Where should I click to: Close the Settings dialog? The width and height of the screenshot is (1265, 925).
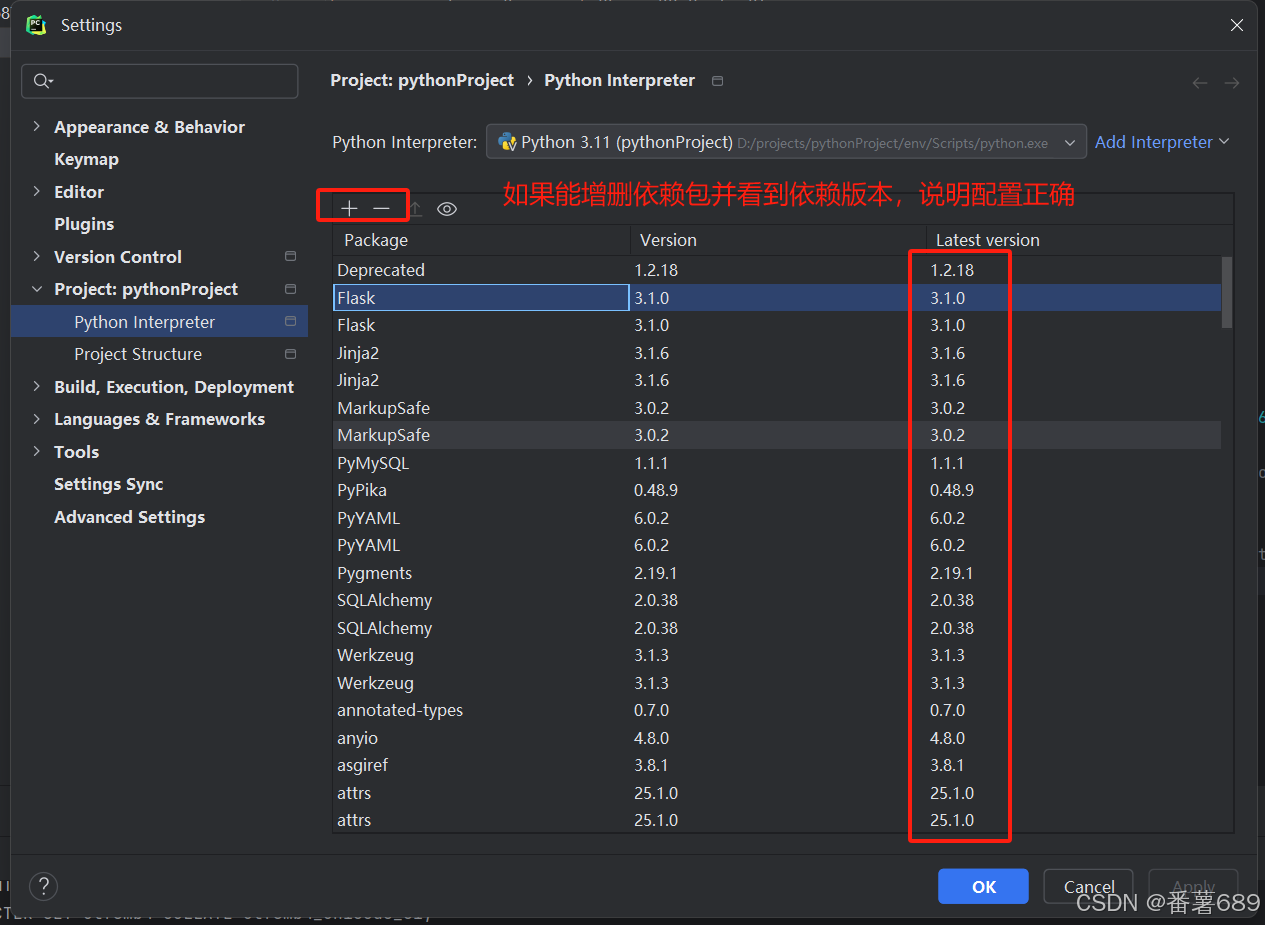tap(1237, 25)
